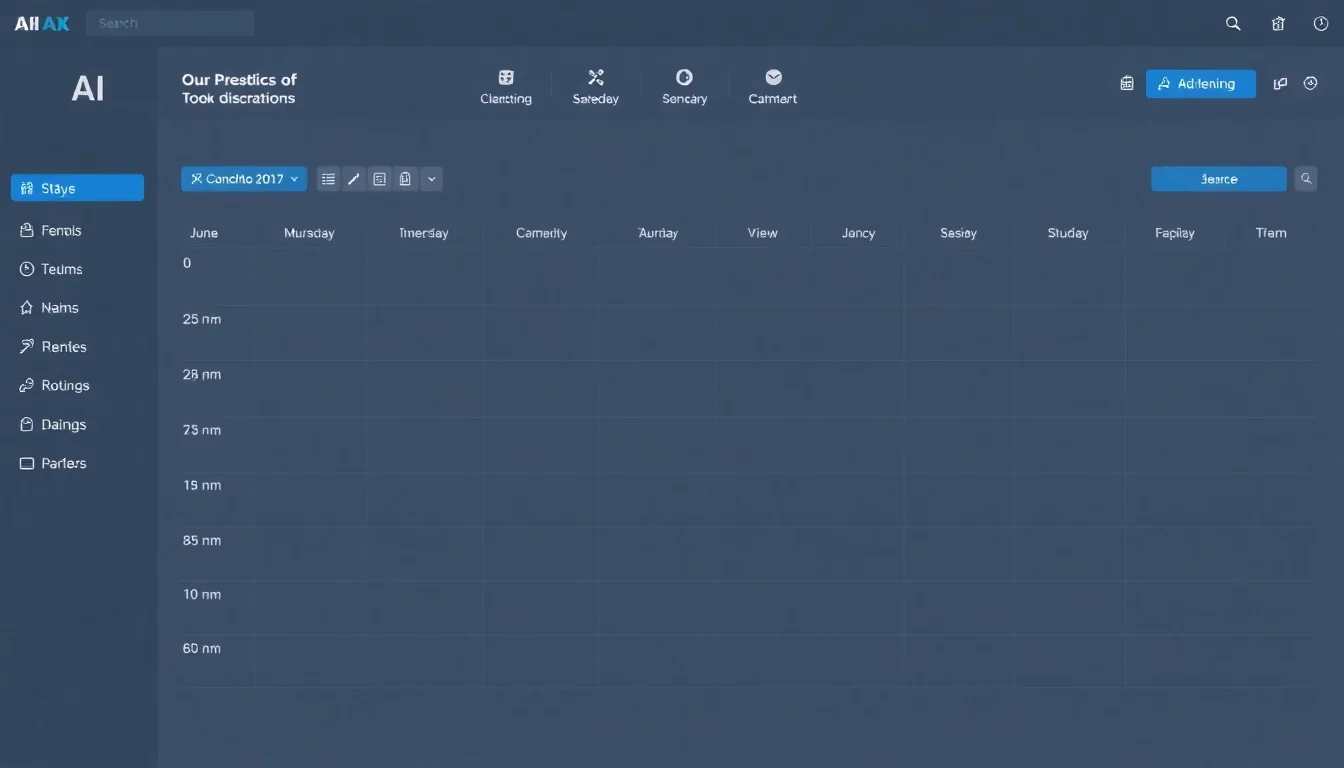Open the clock icon in top-right corner
The image size is (1344, 768).
point(1321,24)
